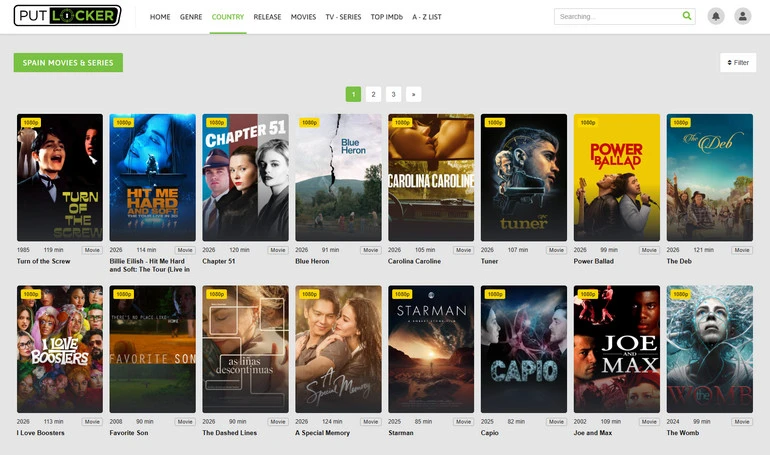This screenshot has width=770, height=455.
Task: Open the user account icon
Action: click(742, 16)
